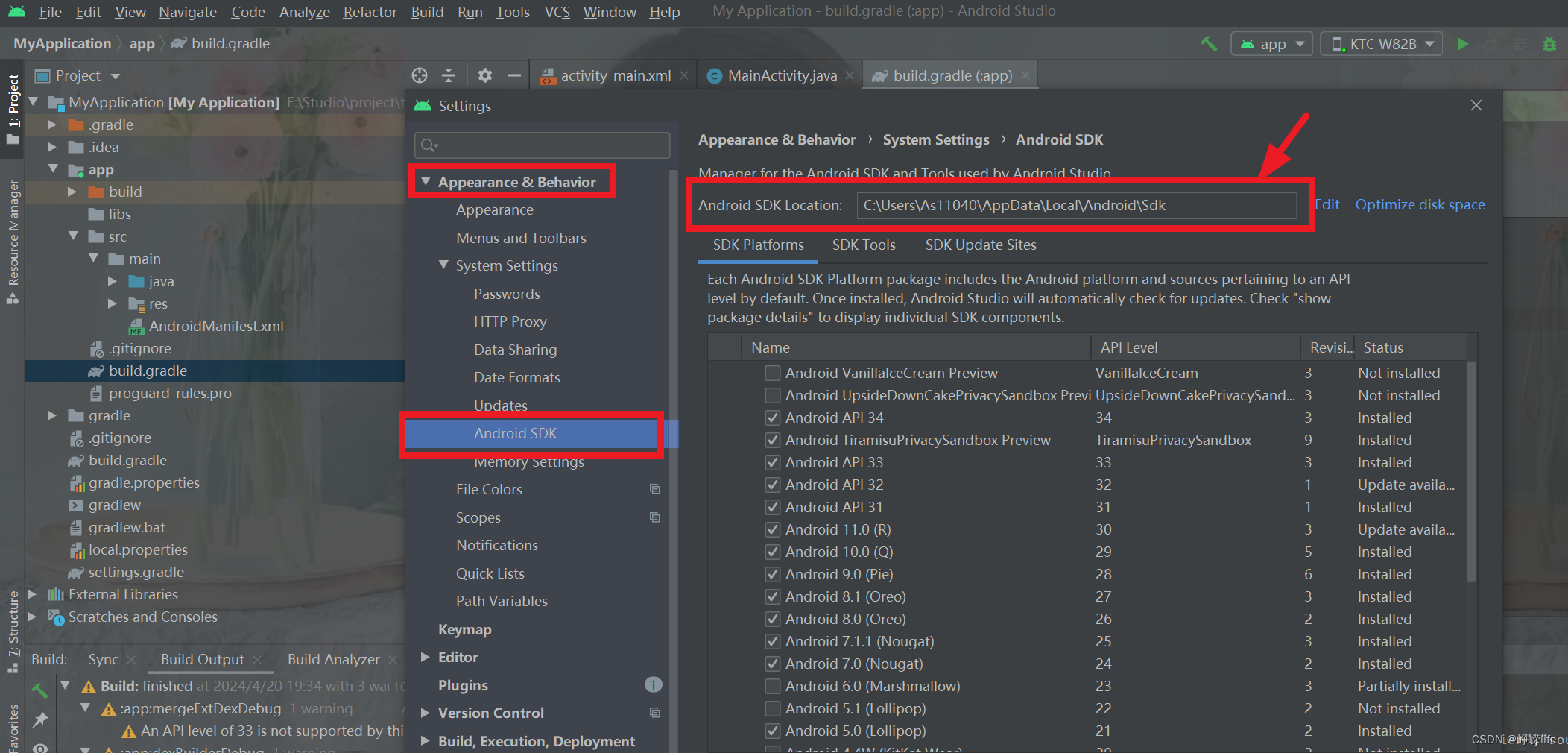The height and width of the screenshot is (753, 1568).
Task: Select AndroidManifest.xml file in project tree
Action: coord(216,326)
